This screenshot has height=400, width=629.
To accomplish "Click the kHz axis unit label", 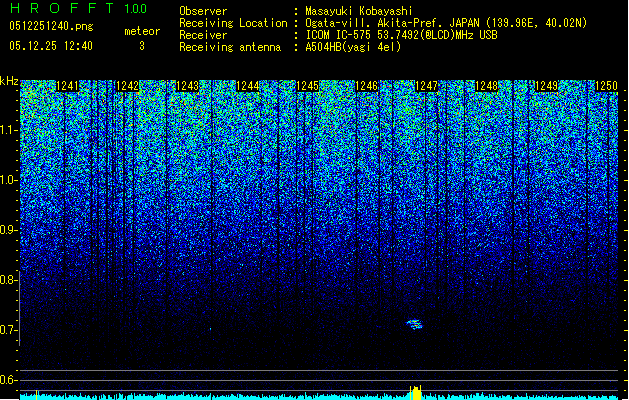I will 9,81.
